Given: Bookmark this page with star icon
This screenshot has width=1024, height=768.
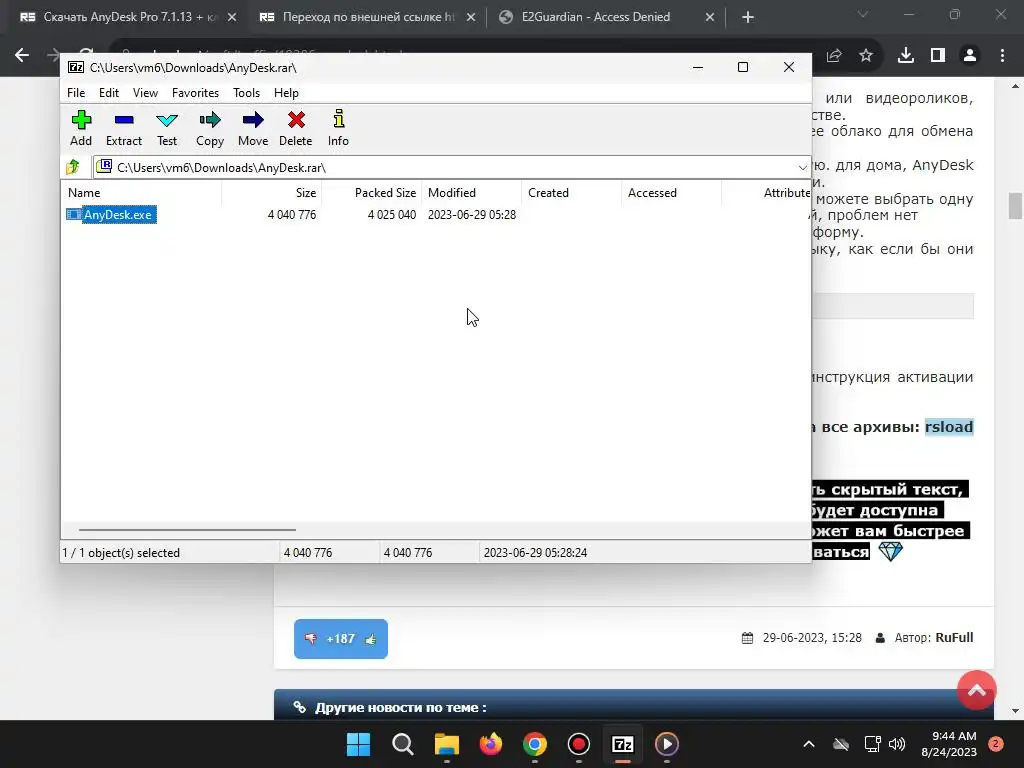Looking at the screenshot, I should (x=866, y=56).
